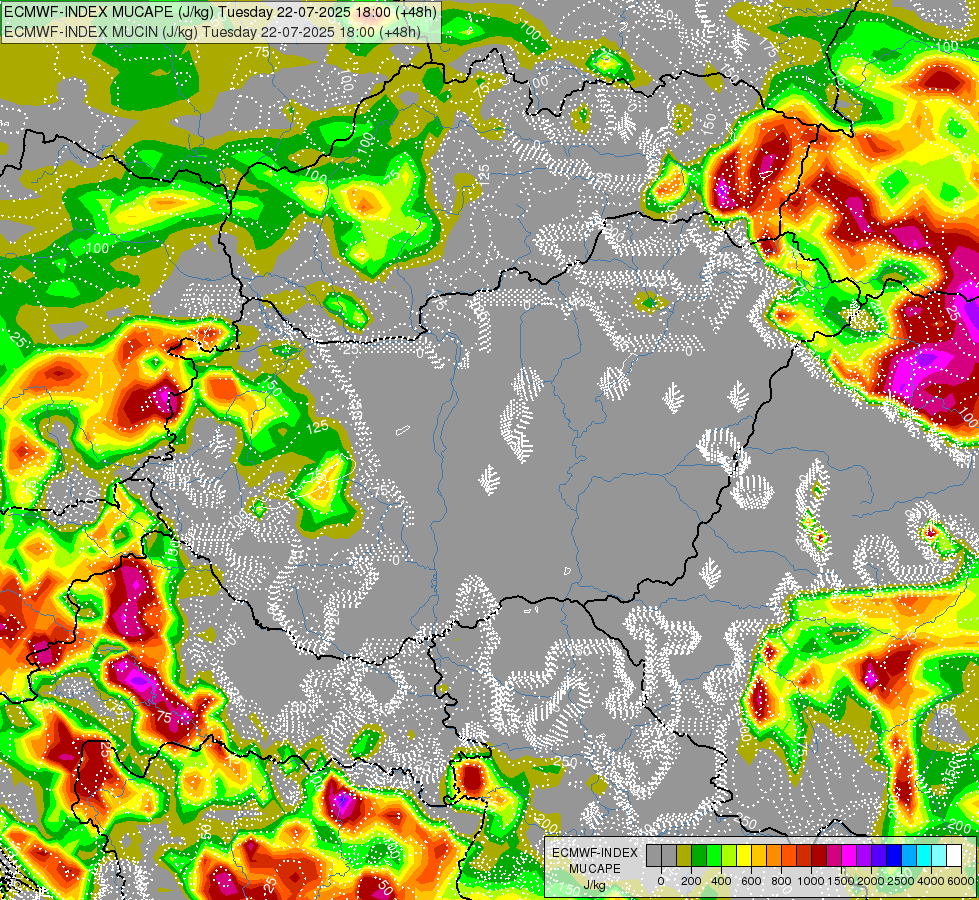Click the red-orange legend swatch after 800
Image resolution: width=979 pixels, height=900 pixels.
click(789, 855)
